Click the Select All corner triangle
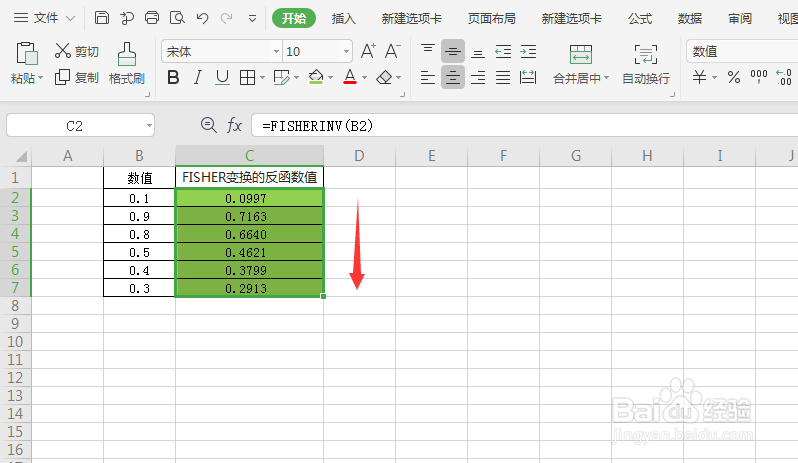The image size is (798, 463). tap(21, 156)
